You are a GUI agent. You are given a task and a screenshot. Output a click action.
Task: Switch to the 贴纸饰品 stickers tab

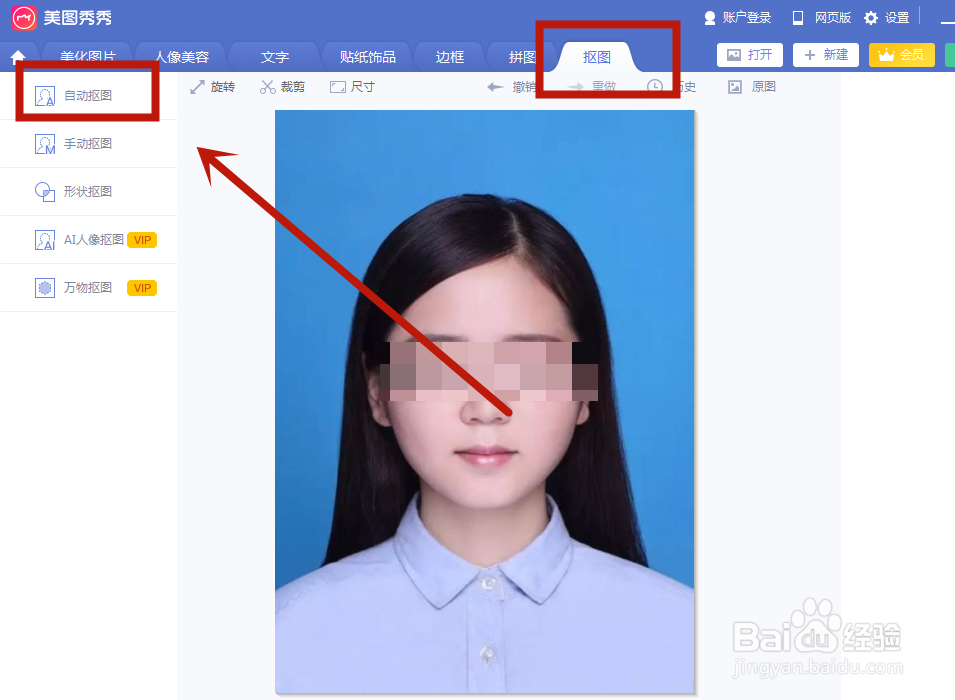[x=366, y=57]
